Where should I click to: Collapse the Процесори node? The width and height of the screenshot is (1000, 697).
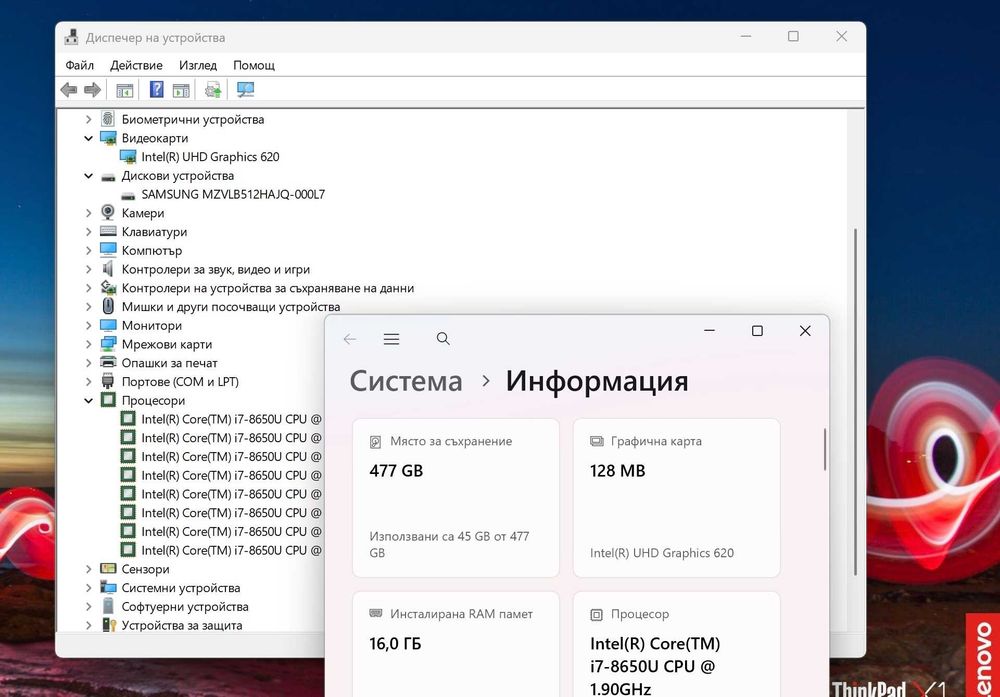[89, 400]
